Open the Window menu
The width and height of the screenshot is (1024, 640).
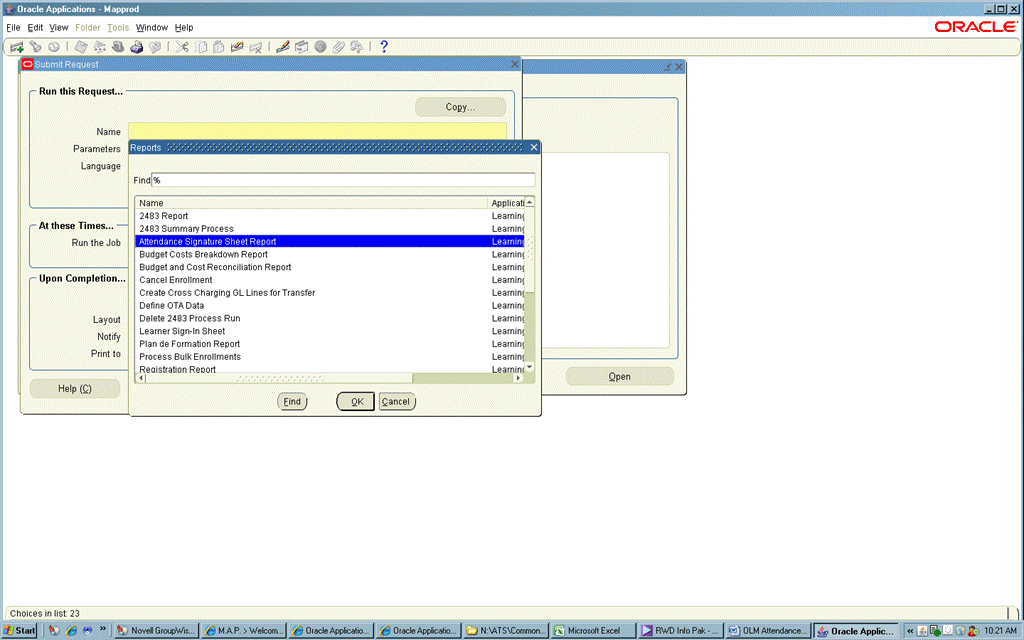(152, 27)
